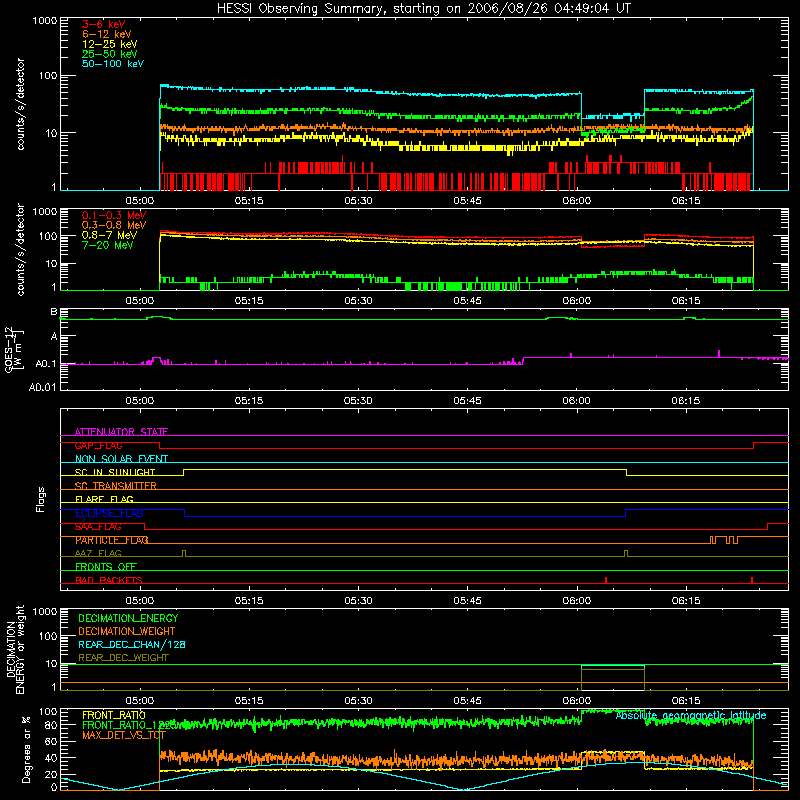Select the BAD_PACKETS flag label

109,580
